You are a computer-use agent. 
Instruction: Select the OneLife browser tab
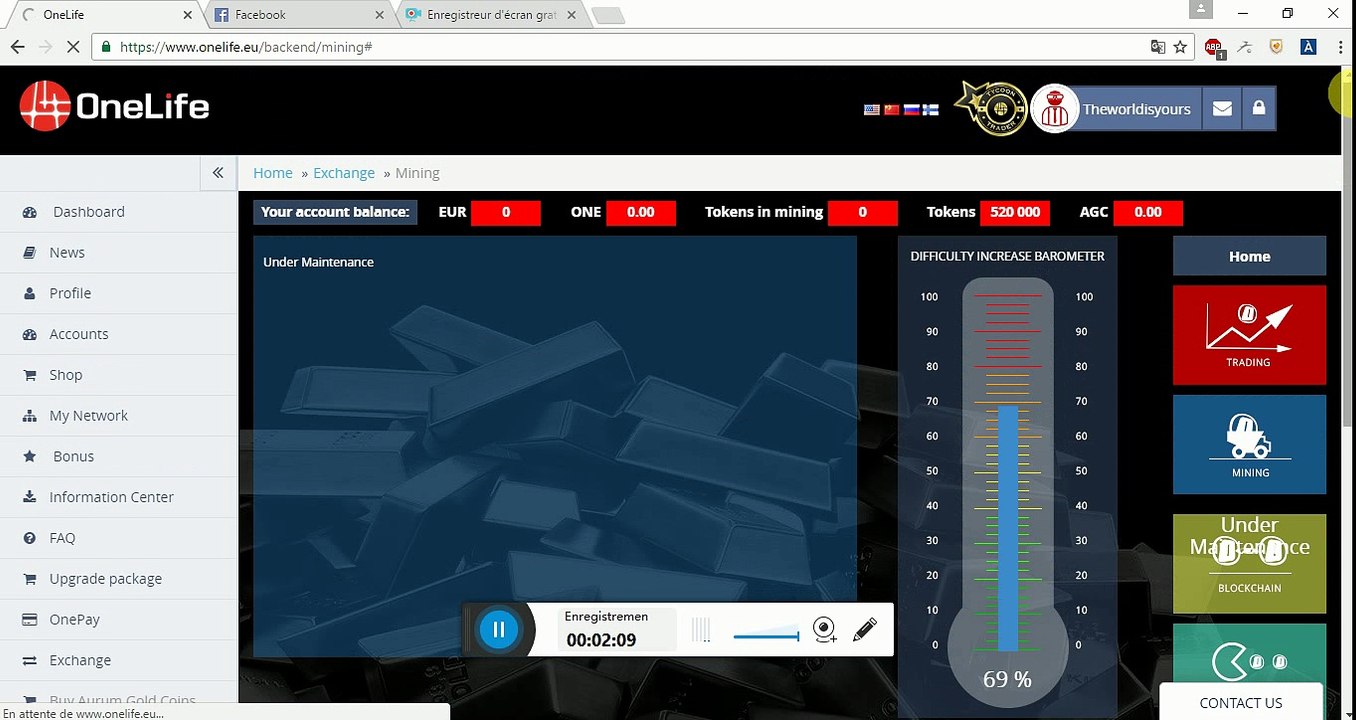(105, 15)
